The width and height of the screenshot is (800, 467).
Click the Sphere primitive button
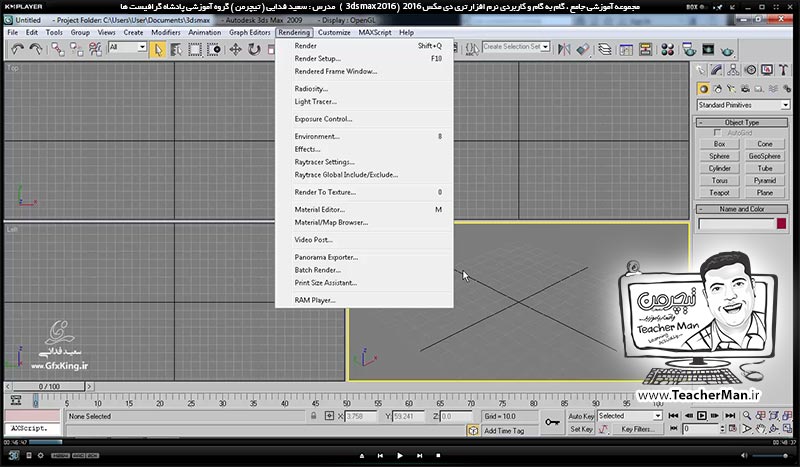point(719,156)
